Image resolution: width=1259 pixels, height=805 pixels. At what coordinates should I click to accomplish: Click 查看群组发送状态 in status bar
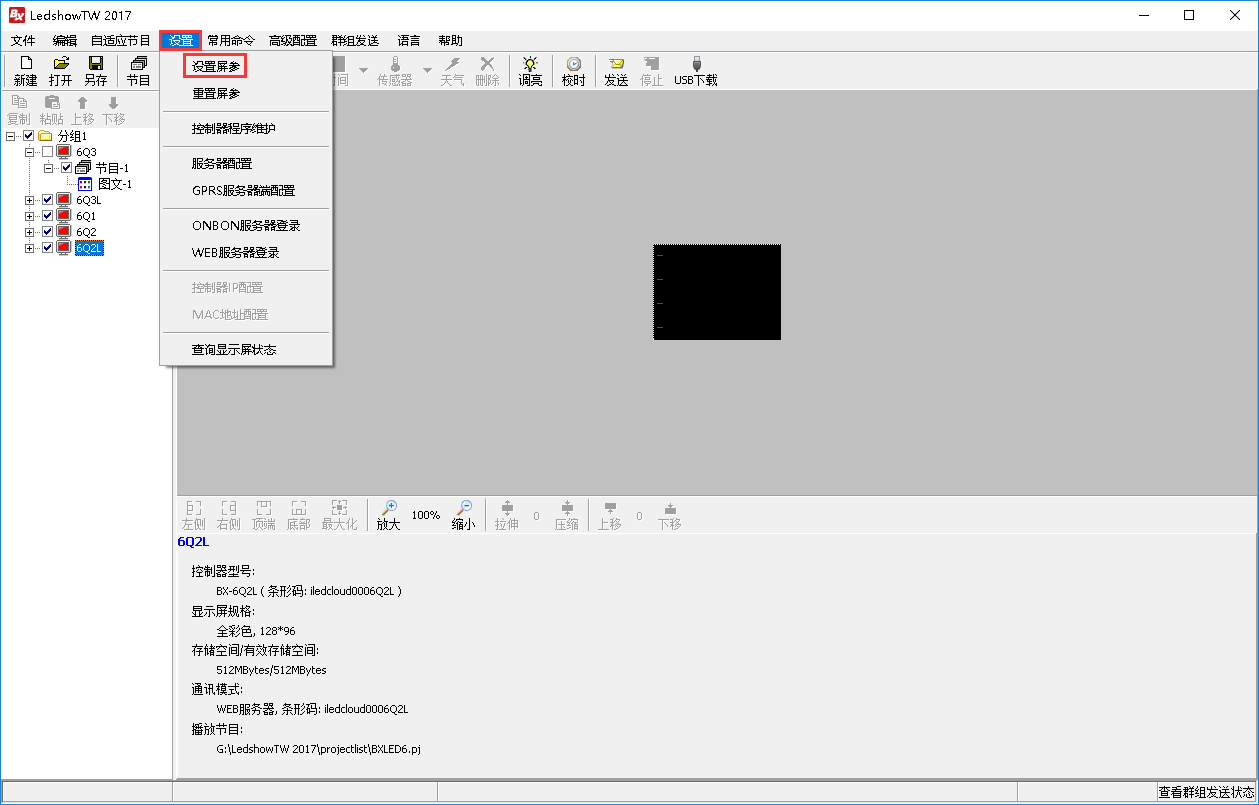tap(1206, 792)
